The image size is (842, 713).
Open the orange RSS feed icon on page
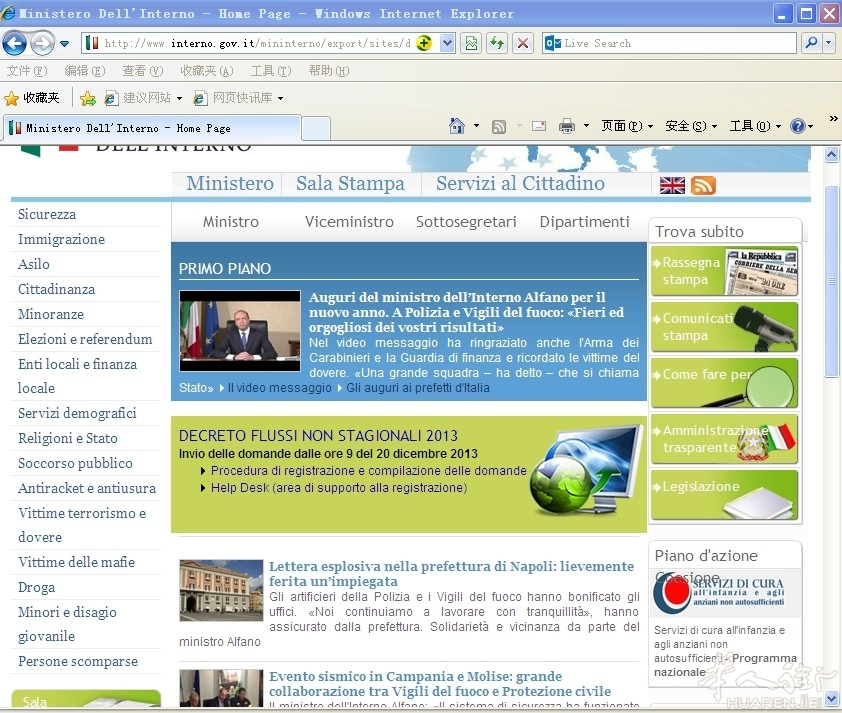tap(703, 186)
